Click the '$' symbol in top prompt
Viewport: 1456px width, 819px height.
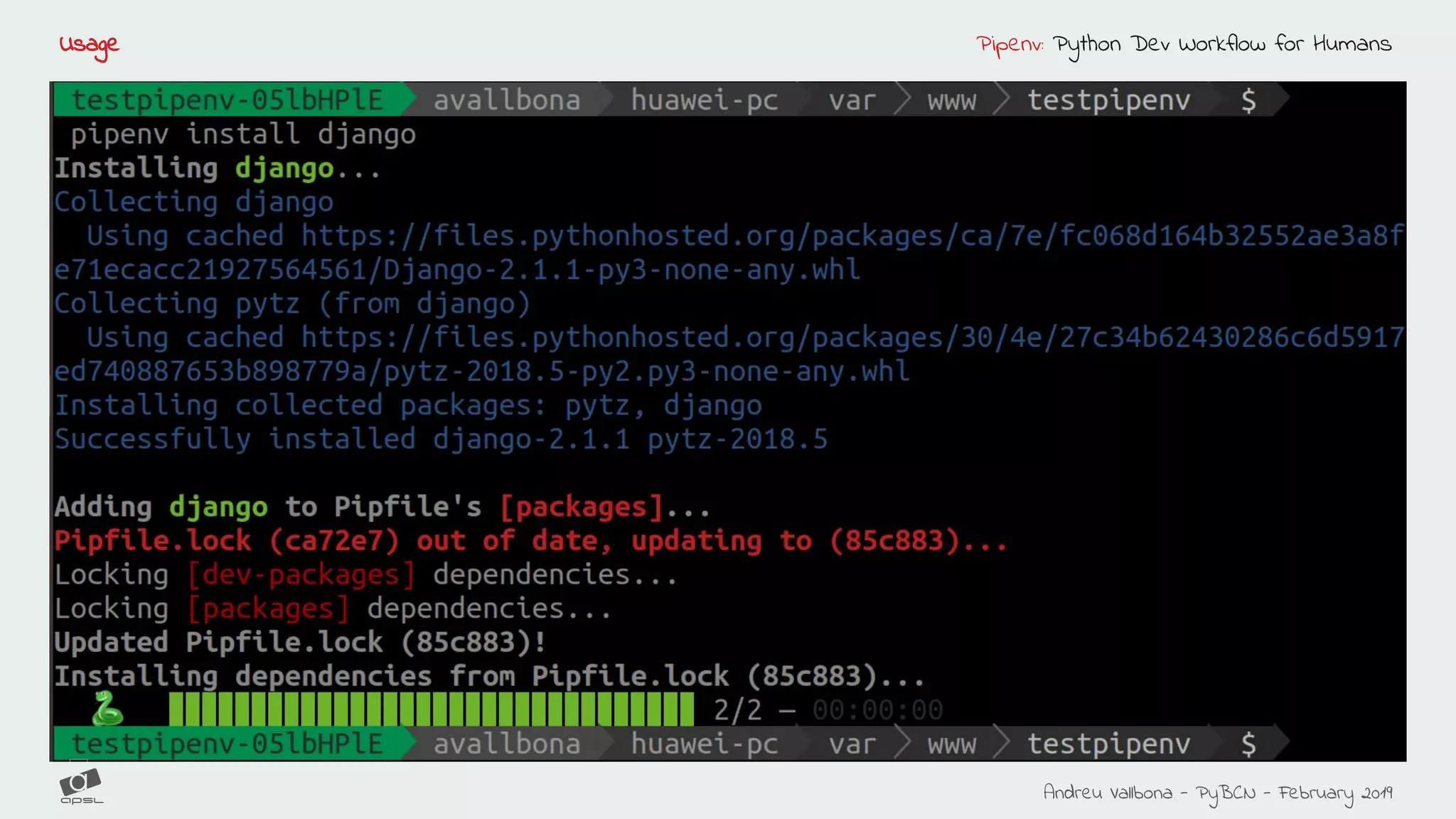[x=1248, y=100]
